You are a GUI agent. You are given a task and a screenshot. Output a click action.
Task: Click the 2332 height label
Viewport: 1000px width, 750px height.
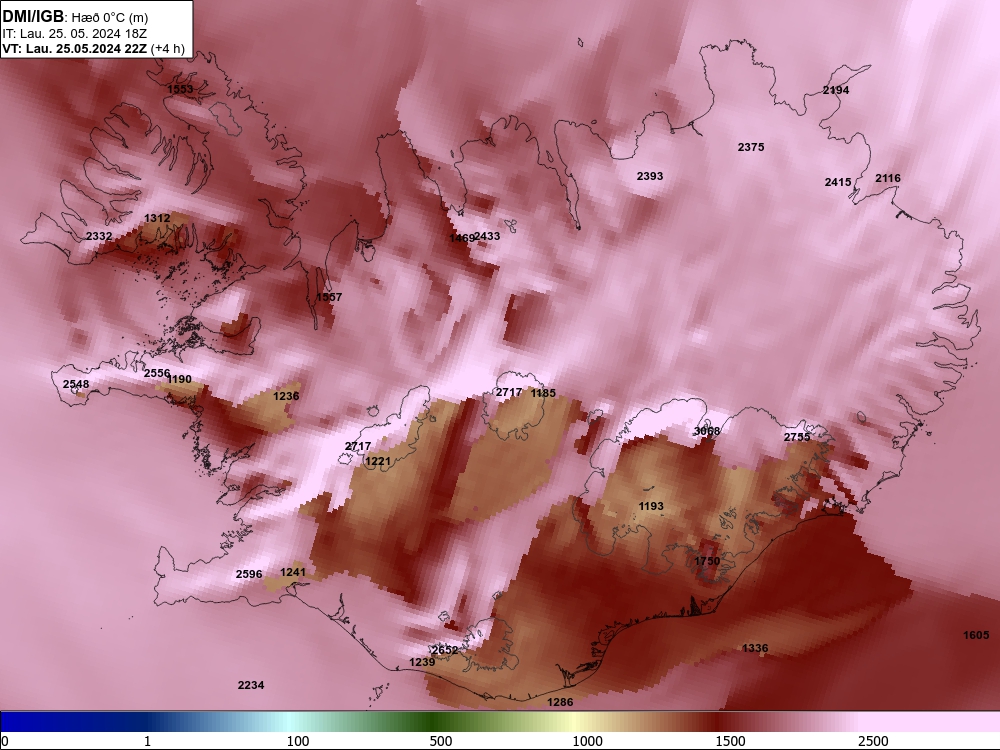point(99,237)
